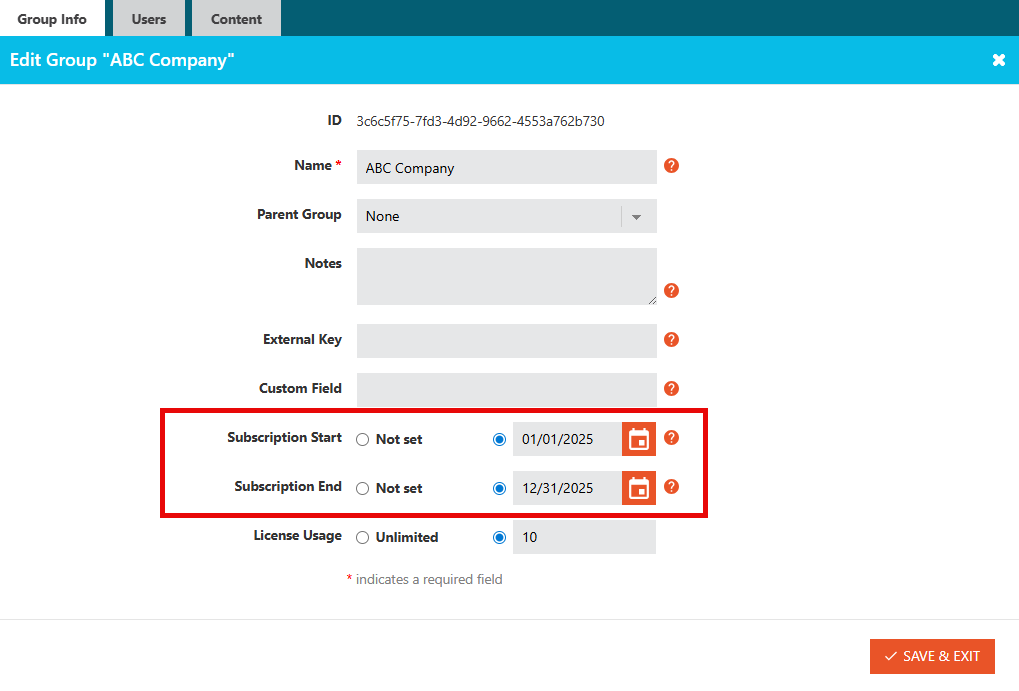Select Not set for Subscription End
Image resolution: width=1019 pixels, height=691 pixels.
tap(363, 488)
